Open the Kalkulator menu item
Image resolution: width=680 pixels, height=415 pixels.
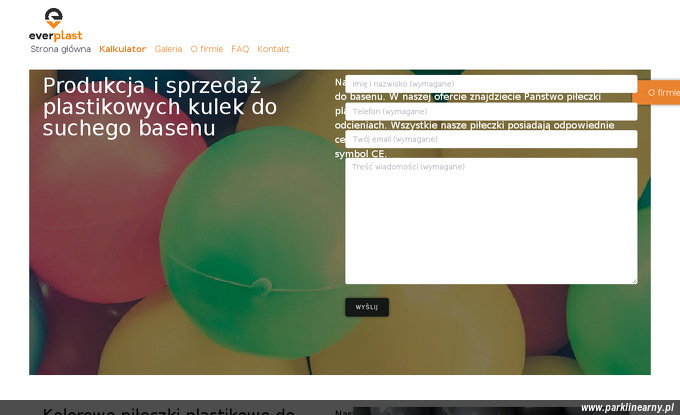123,49
